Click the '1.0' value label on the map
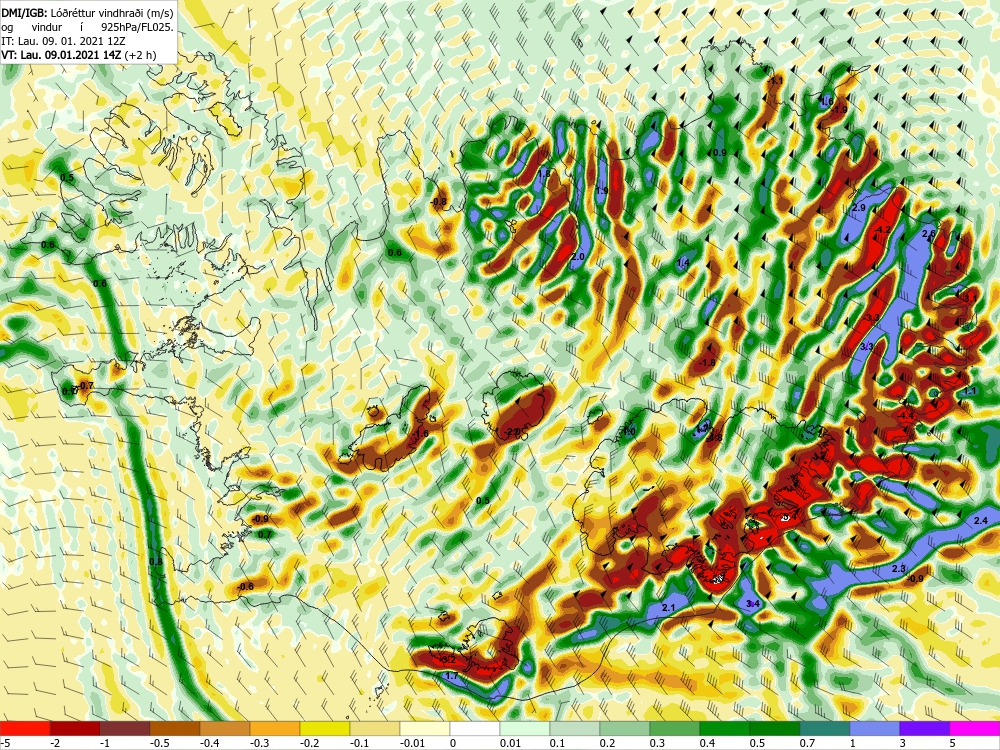Viewport: 1000px width, 750px height. pyautogui.click(x=629, y=432)
